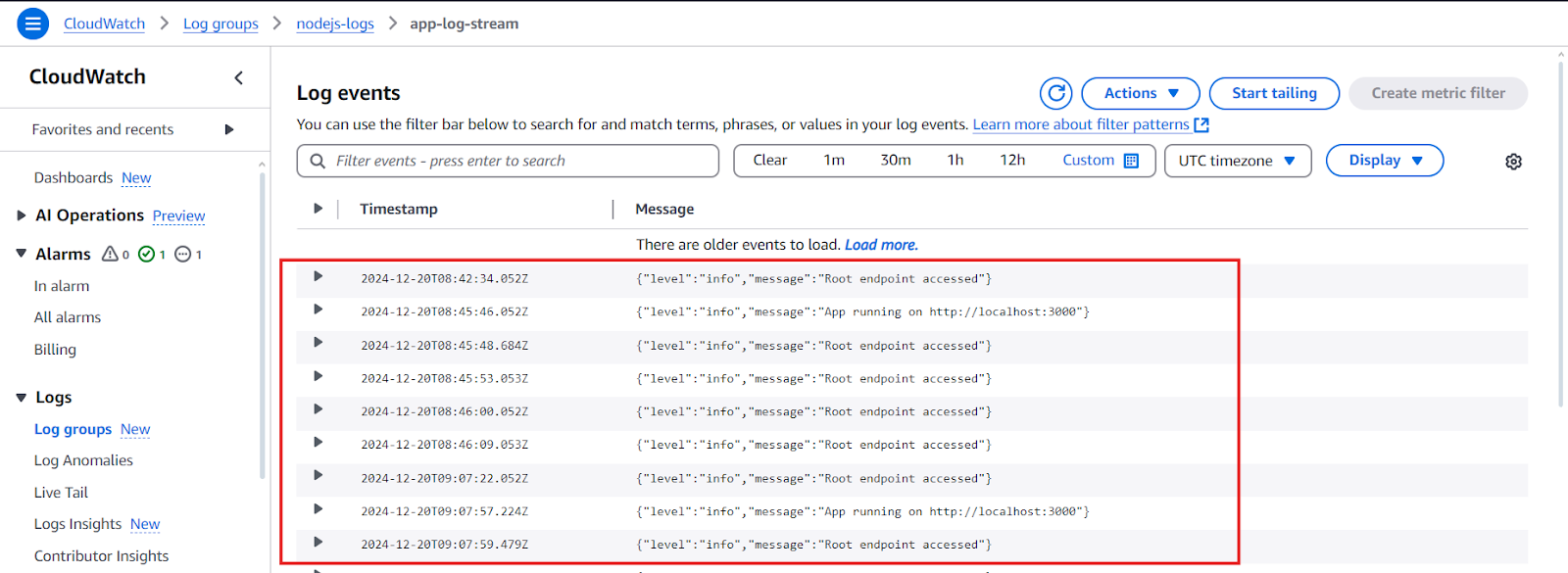This screenshot has width=1568, height=573.
Task: Open Dashboards in sidebar
Action: click(x=73, y=177)
